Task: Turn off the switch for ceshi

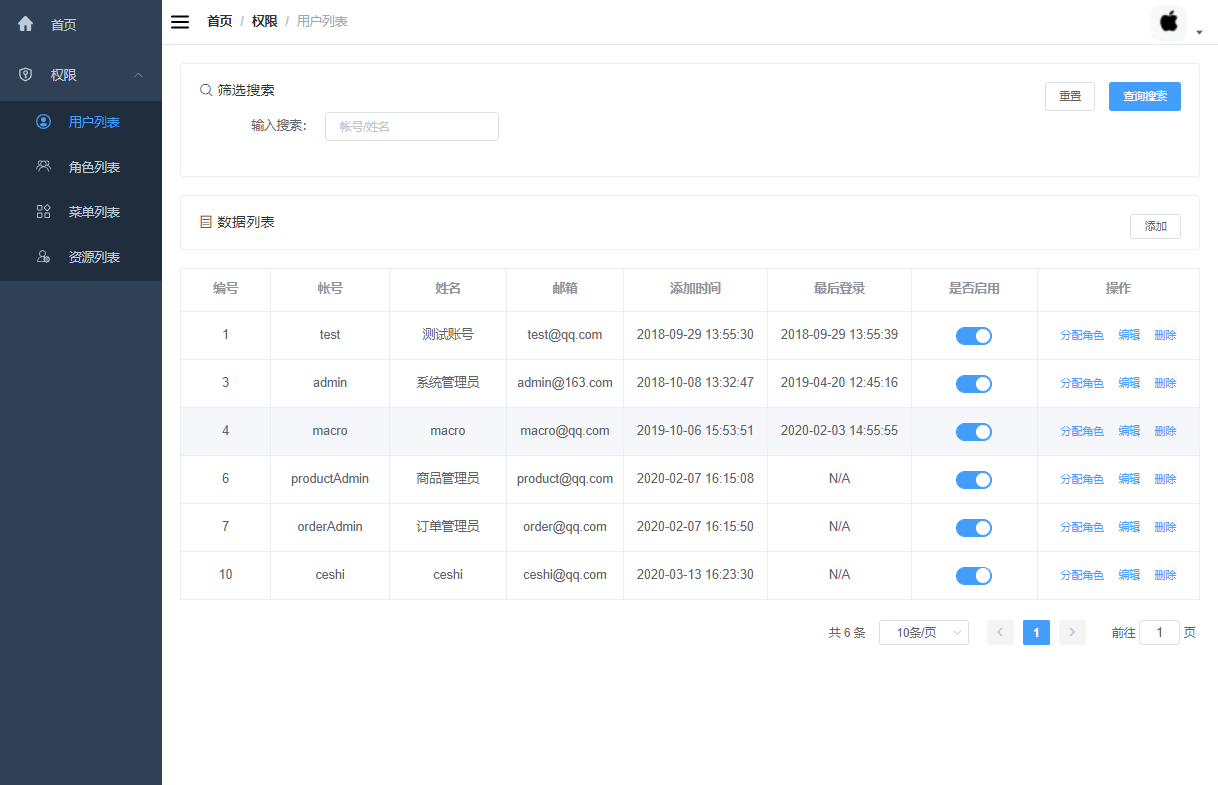Action: point(974,575)
